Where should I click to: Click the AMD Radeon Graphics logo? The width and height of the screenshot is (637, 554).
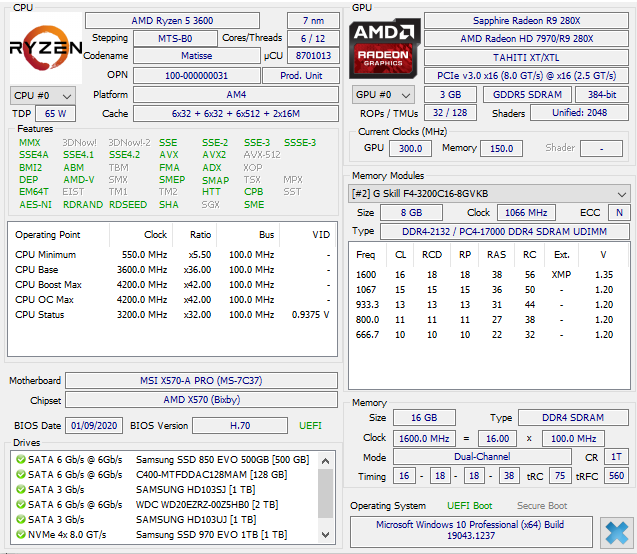[384, 48]
